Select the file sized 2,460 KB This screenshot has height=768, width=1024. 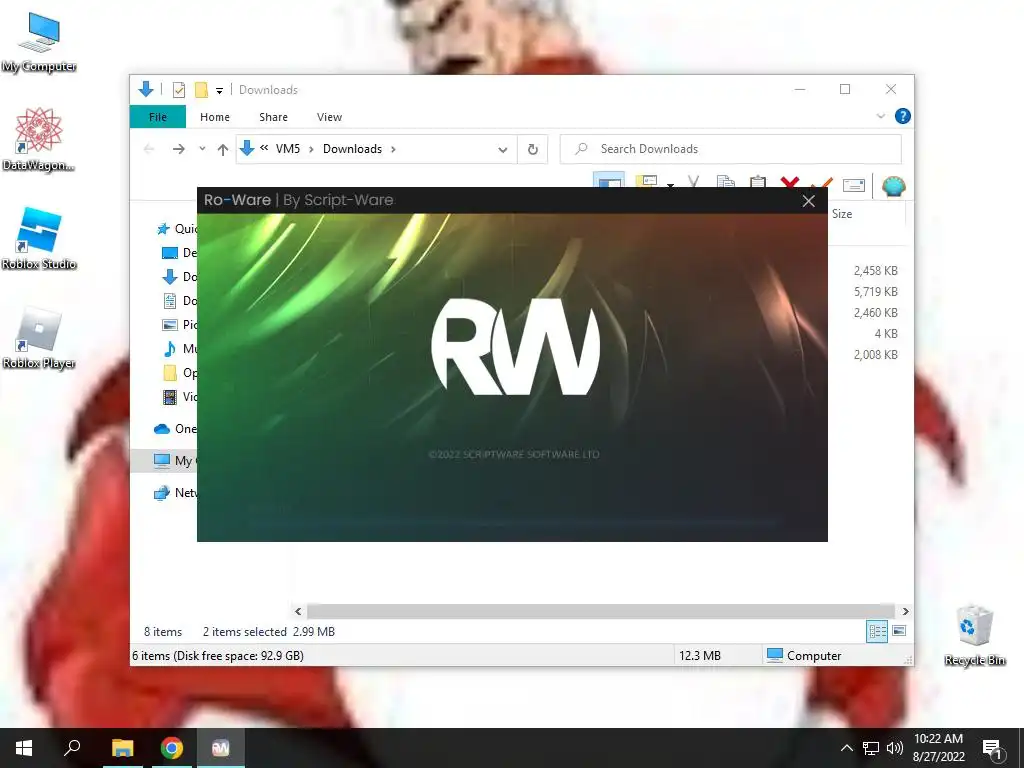[875, 312]
